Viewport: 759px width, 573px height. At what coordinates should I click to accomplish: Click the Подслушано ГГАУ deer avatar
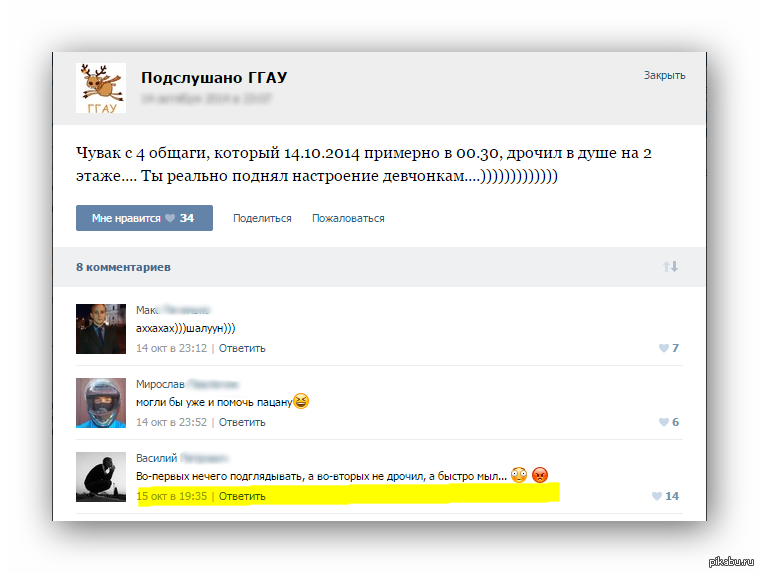click(101, 88)
